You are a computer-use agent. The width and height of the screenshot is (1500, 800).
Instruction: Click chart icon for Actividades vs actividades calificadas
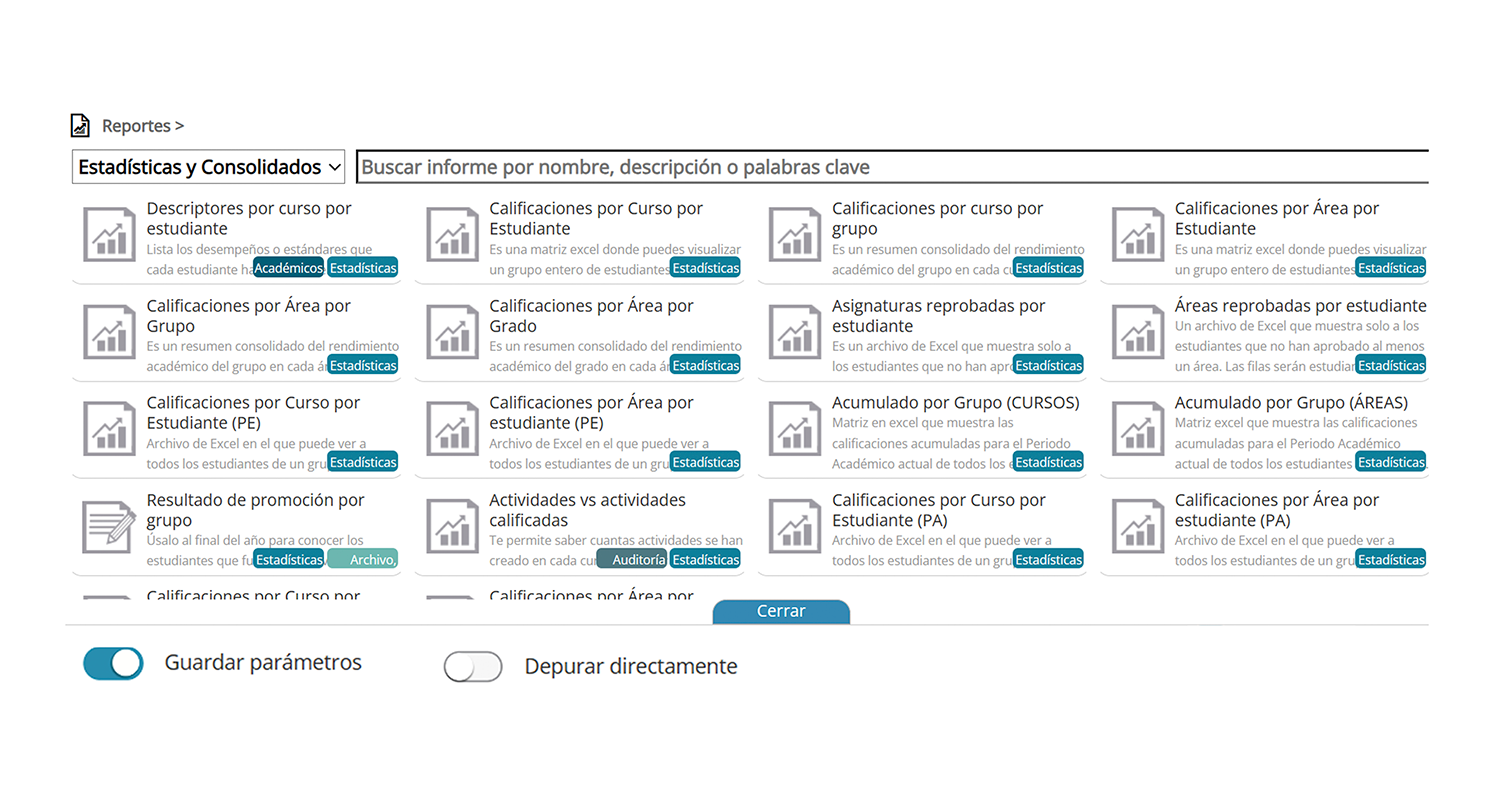tap(452, 526)
